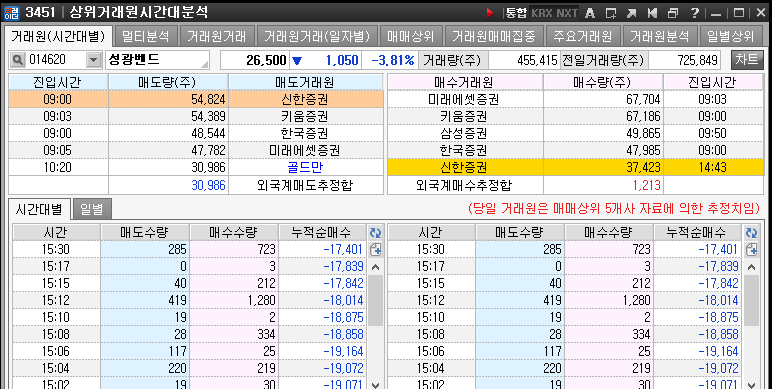The image size is (772, 389).
Task: Click the stock code field 014620
Action: click(55, 60)
